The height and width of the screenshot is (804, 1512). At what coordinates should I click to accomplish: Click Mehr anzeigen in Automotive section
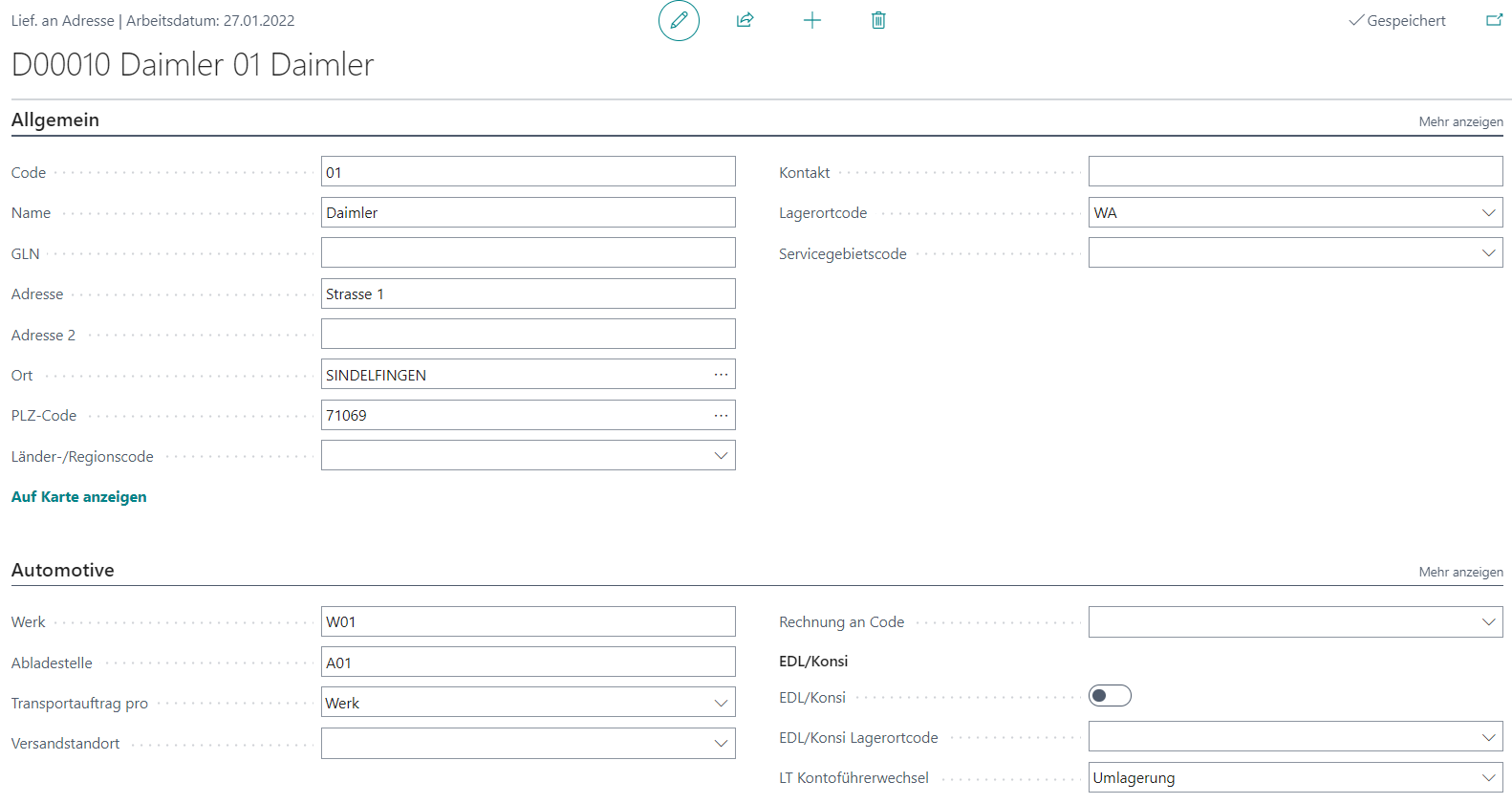(x=1460, y=572)
